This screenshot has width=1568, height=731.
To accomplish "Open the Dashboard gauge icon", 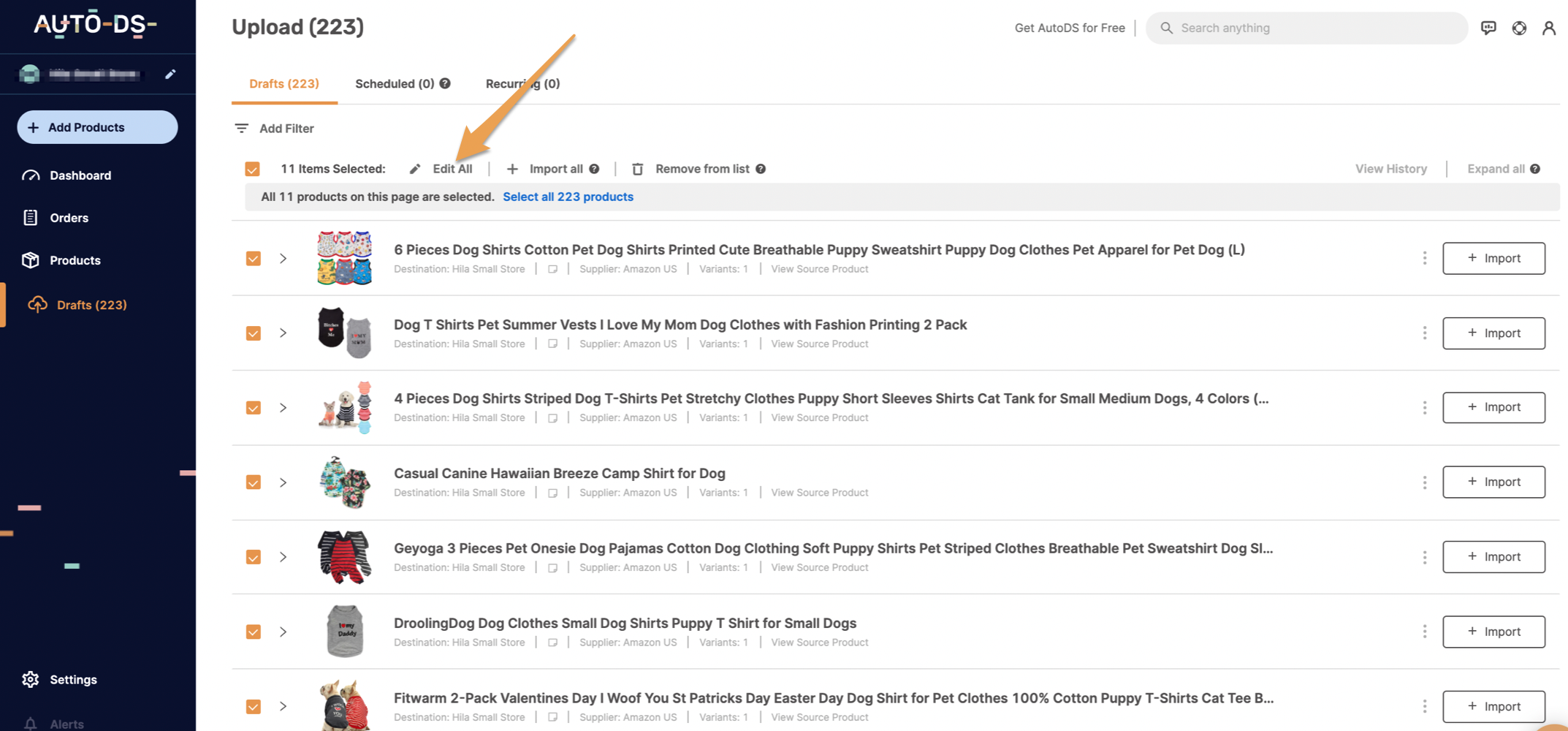I will (x=31, y=175).
